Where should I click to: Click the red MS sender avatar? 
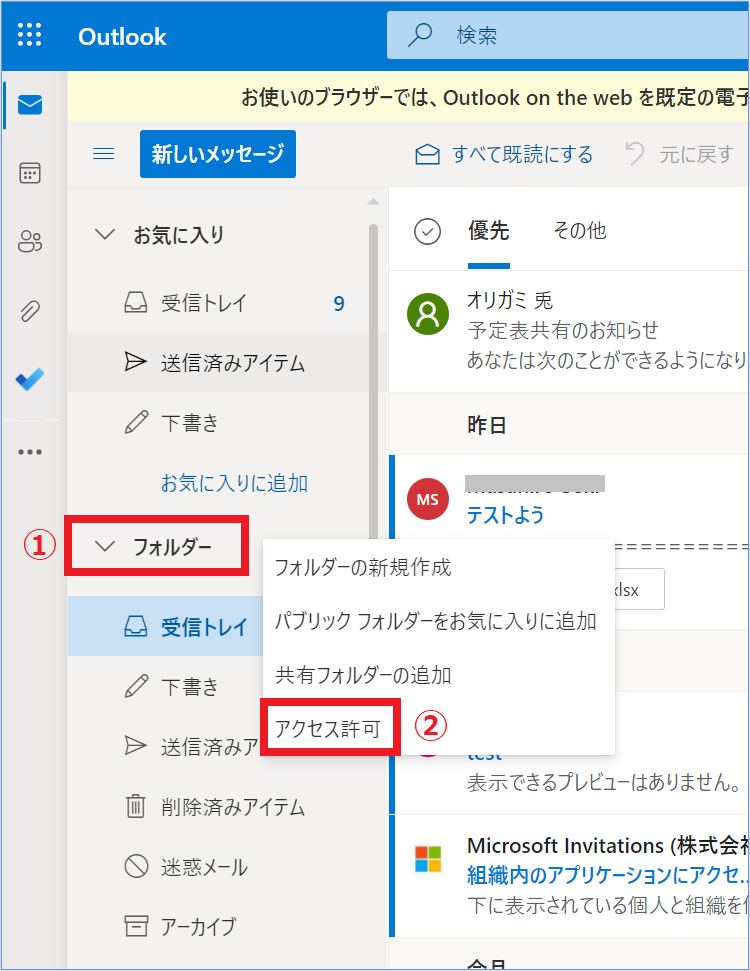coord(428,499)
